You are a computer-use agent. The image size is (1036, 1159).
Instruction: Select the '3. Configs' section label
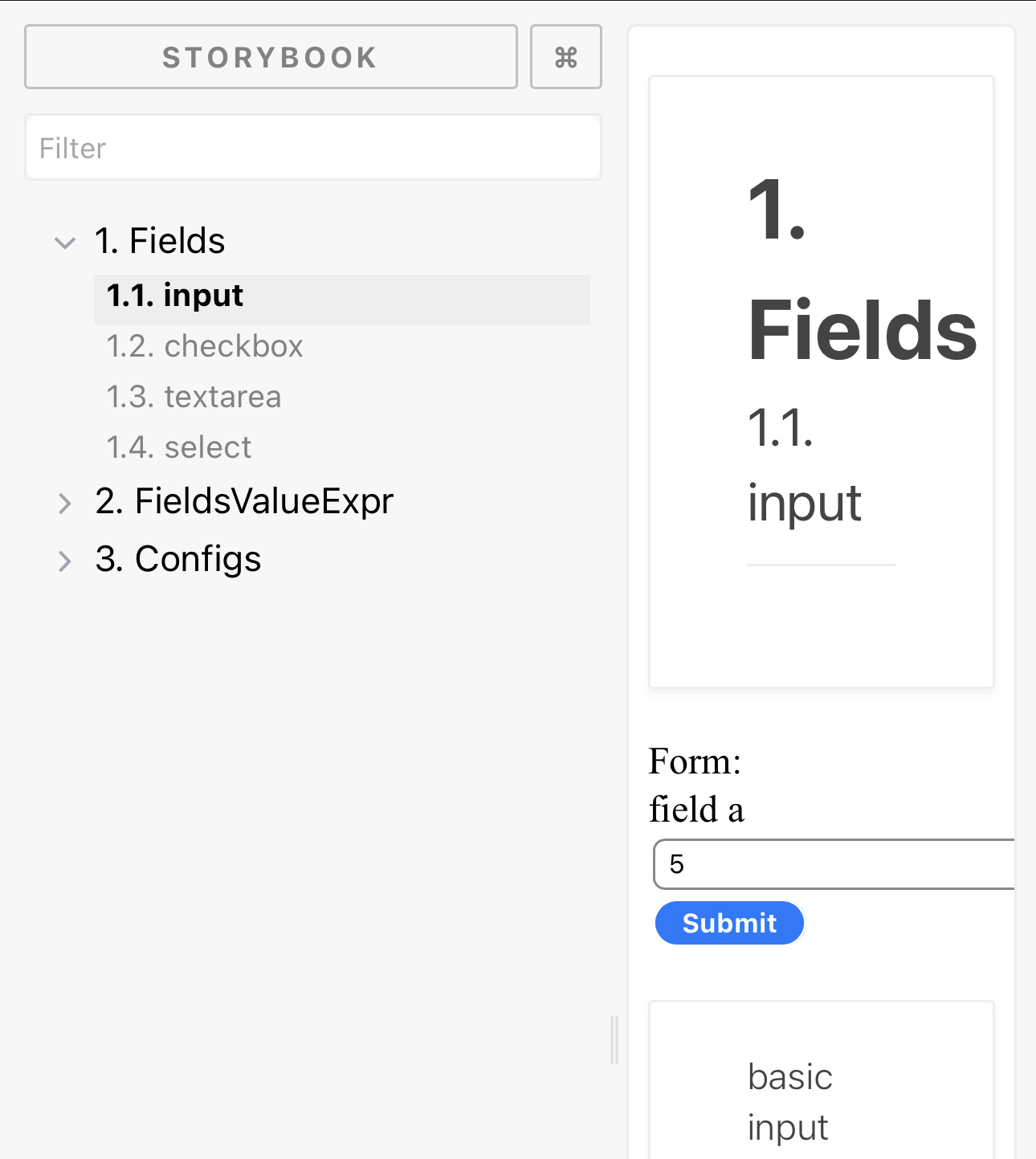[x=177, y=559]
